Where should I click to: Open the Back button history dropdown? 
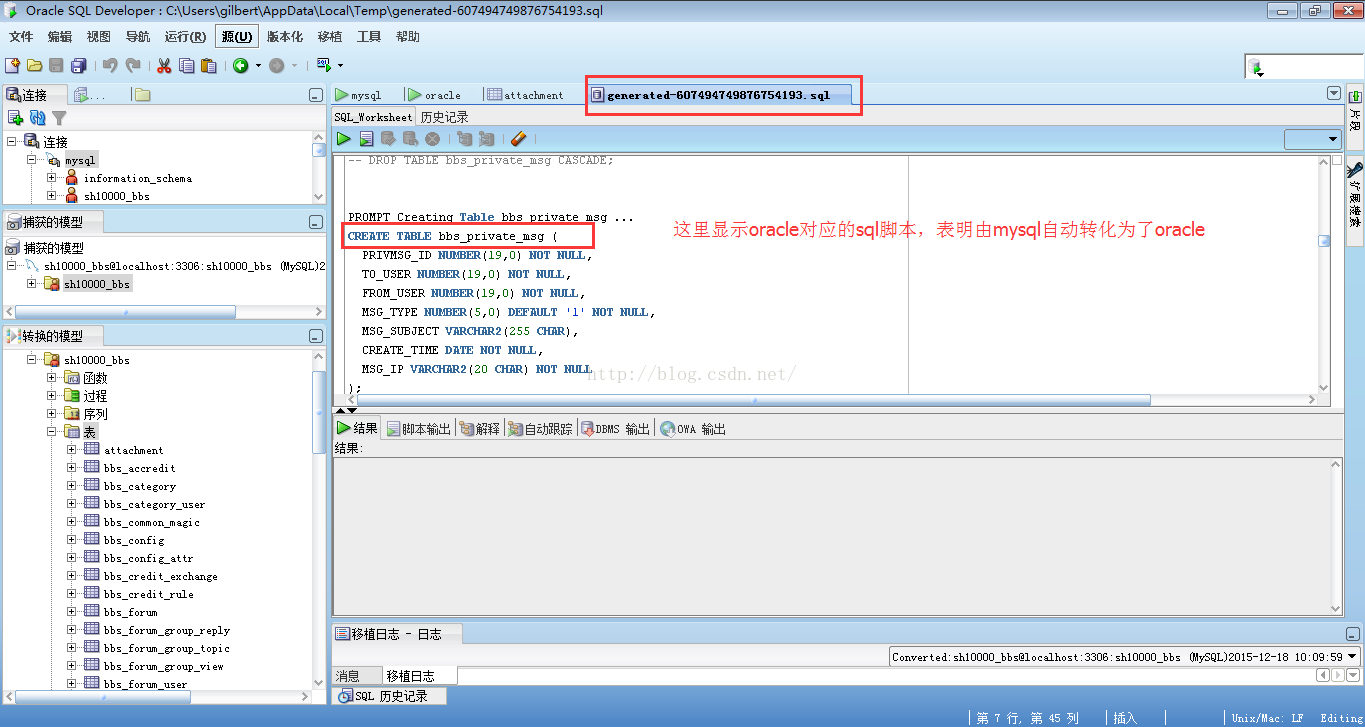pos(258,66)
